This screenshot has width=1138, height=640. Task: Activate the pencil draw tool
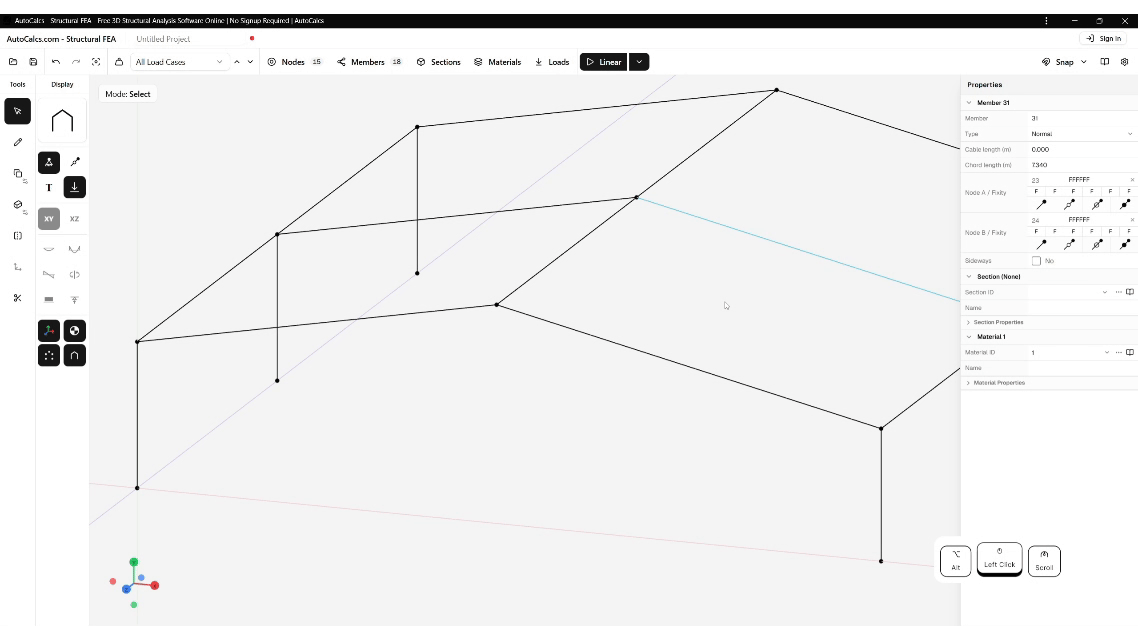coord(17,142)
